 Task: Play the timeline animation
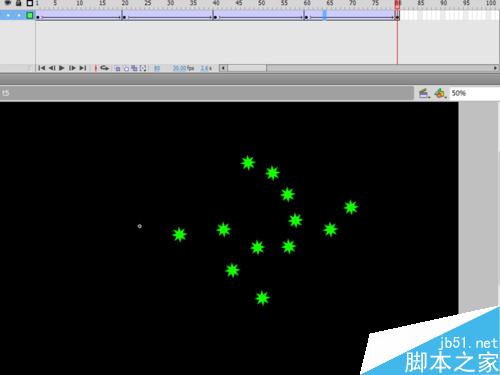click(x=62, y=68)
